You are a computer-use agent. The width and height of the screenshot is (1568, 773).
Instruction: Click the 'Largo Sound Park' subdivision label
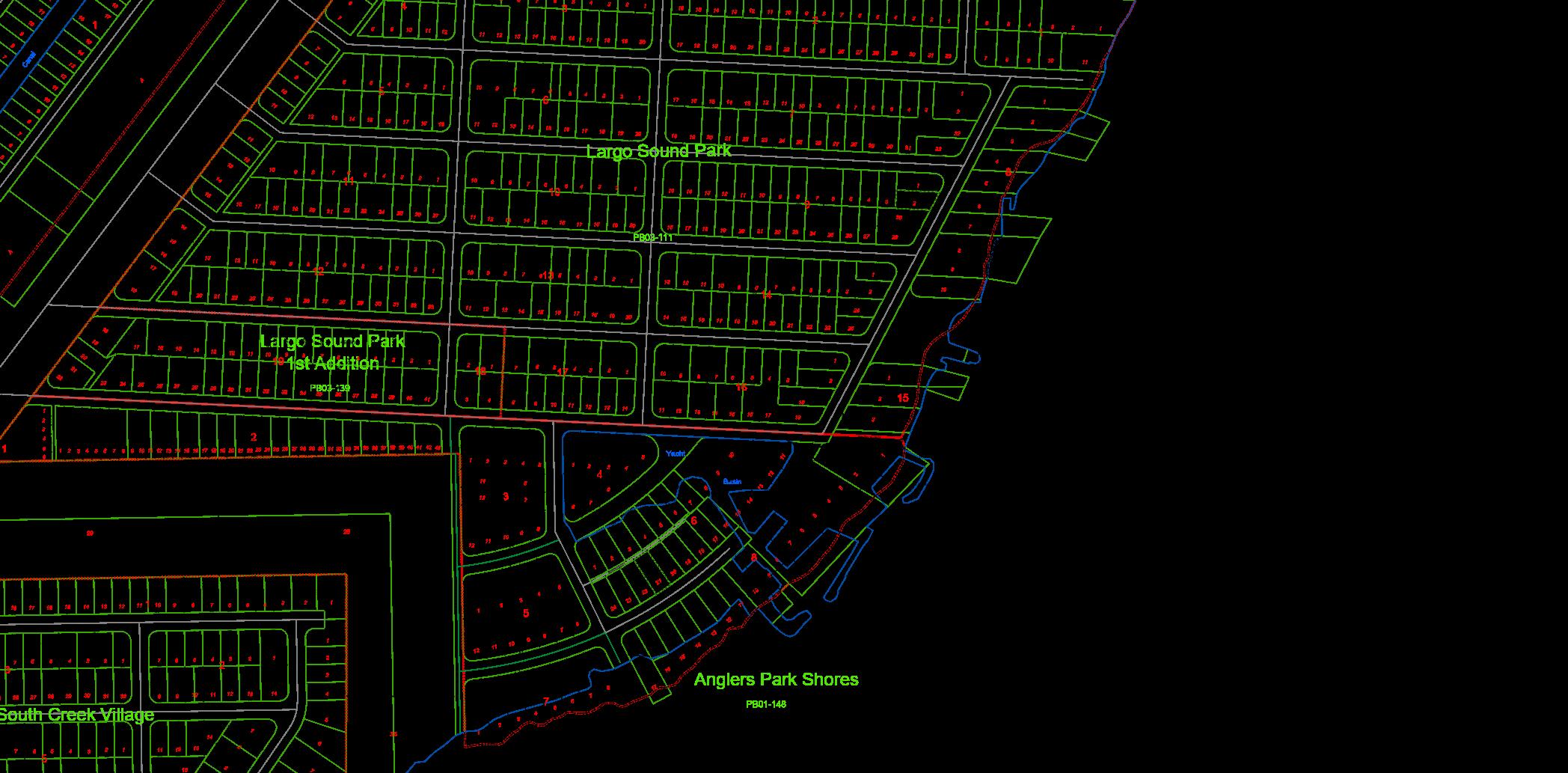click(658, 151)
